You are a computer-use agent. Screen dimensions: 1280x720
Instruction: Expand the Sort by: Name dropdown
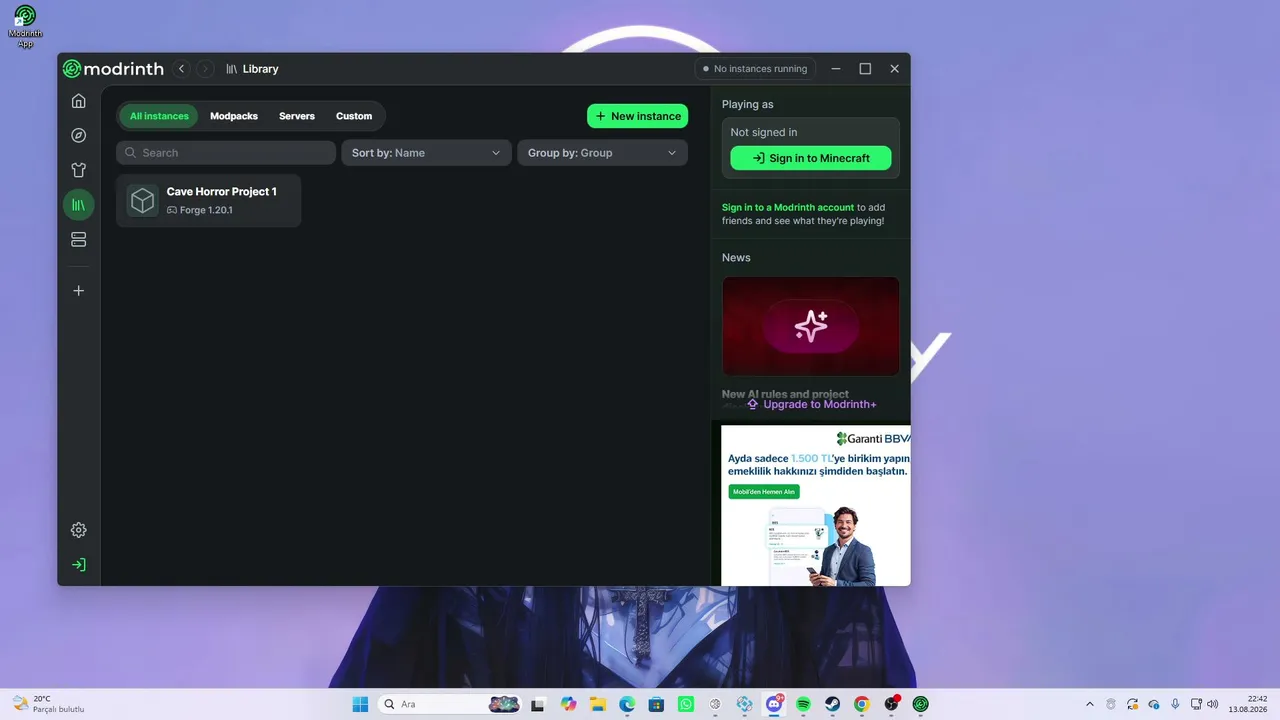click(426, 153)
